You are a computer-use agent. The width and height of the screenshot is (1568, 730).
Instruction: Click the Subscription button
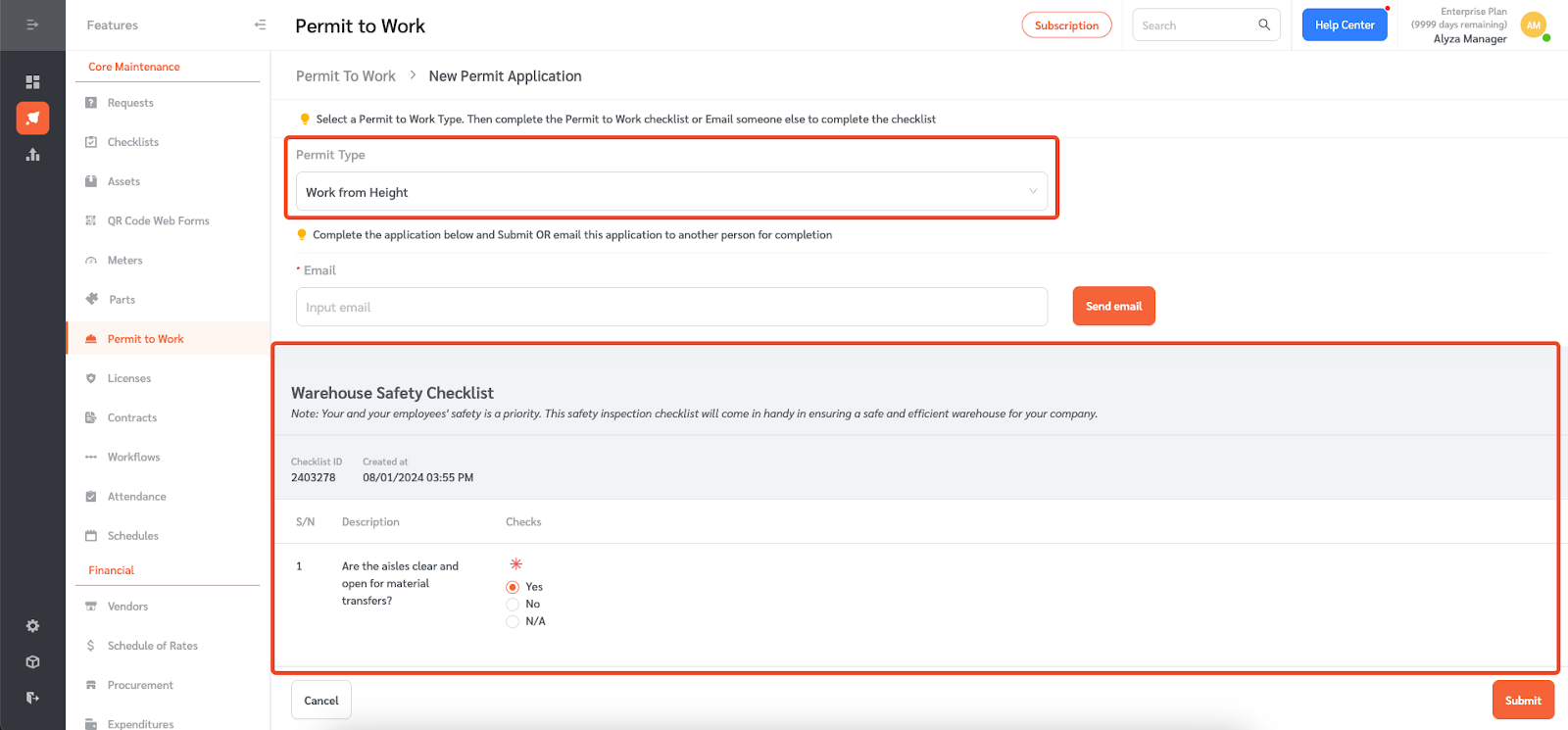(x=1066, y=25)
